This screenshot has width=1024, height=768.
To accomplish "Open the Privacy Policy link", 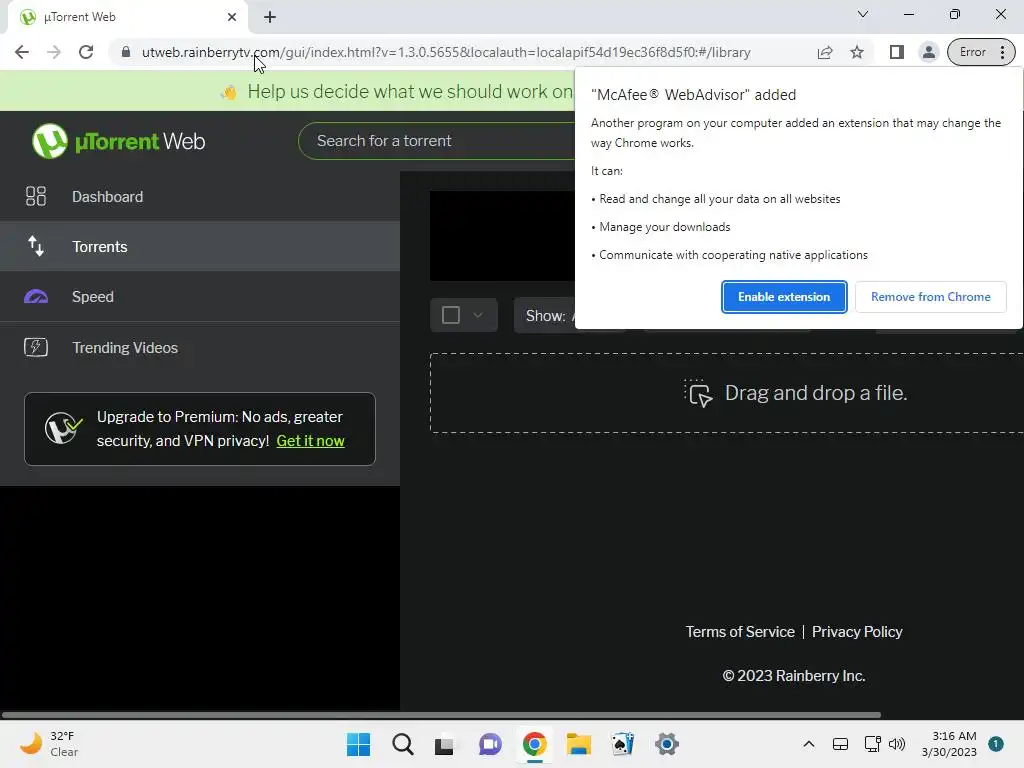I will pyautogui.click(x=857, y=632).
